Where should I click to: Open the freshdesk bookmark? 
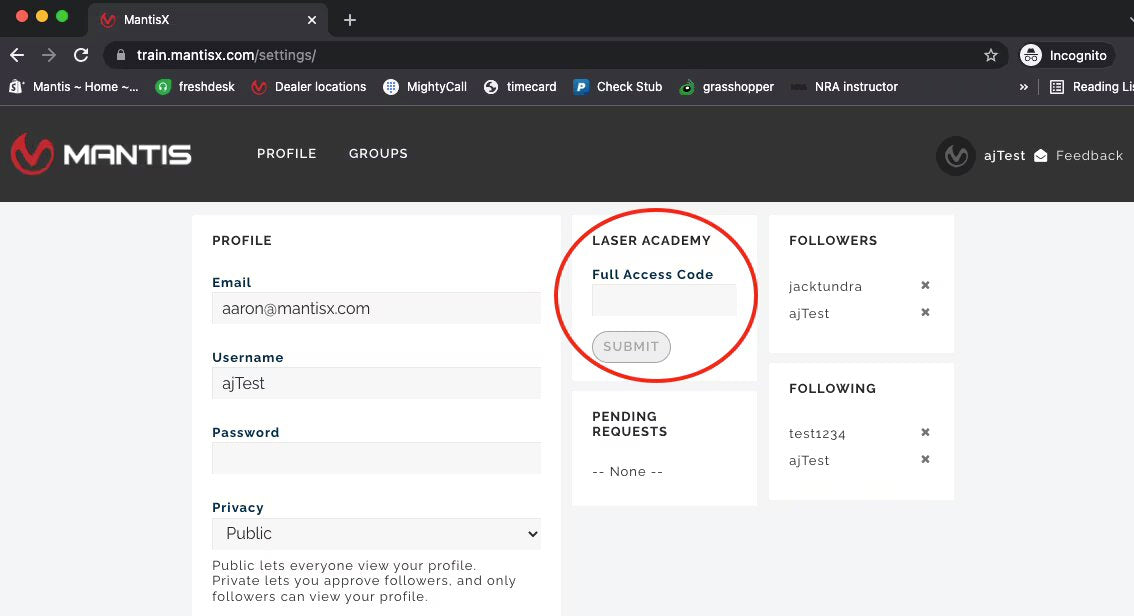(195, 87)
